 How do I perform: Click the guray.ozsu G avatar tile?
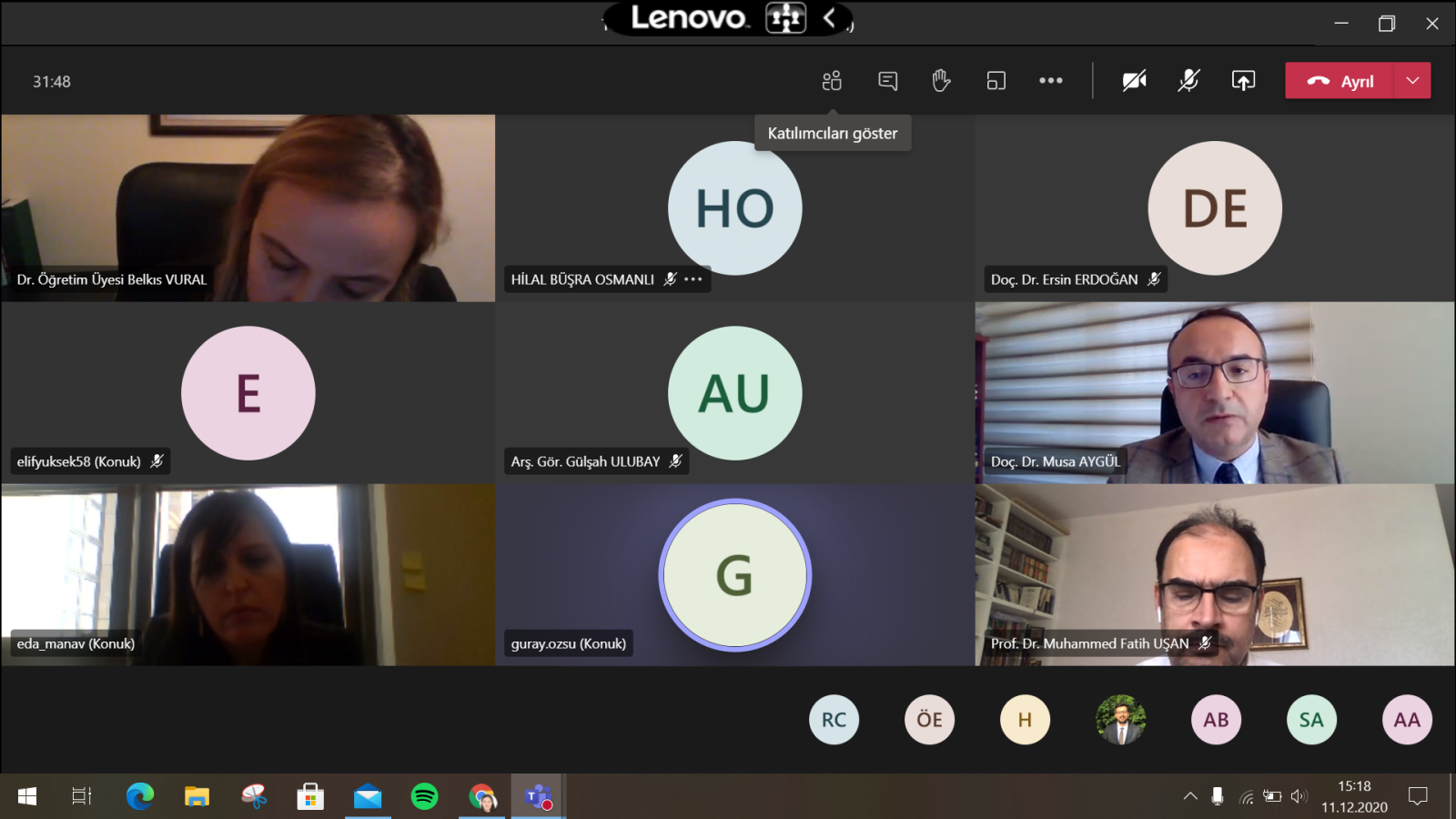[x=734, y=575]
